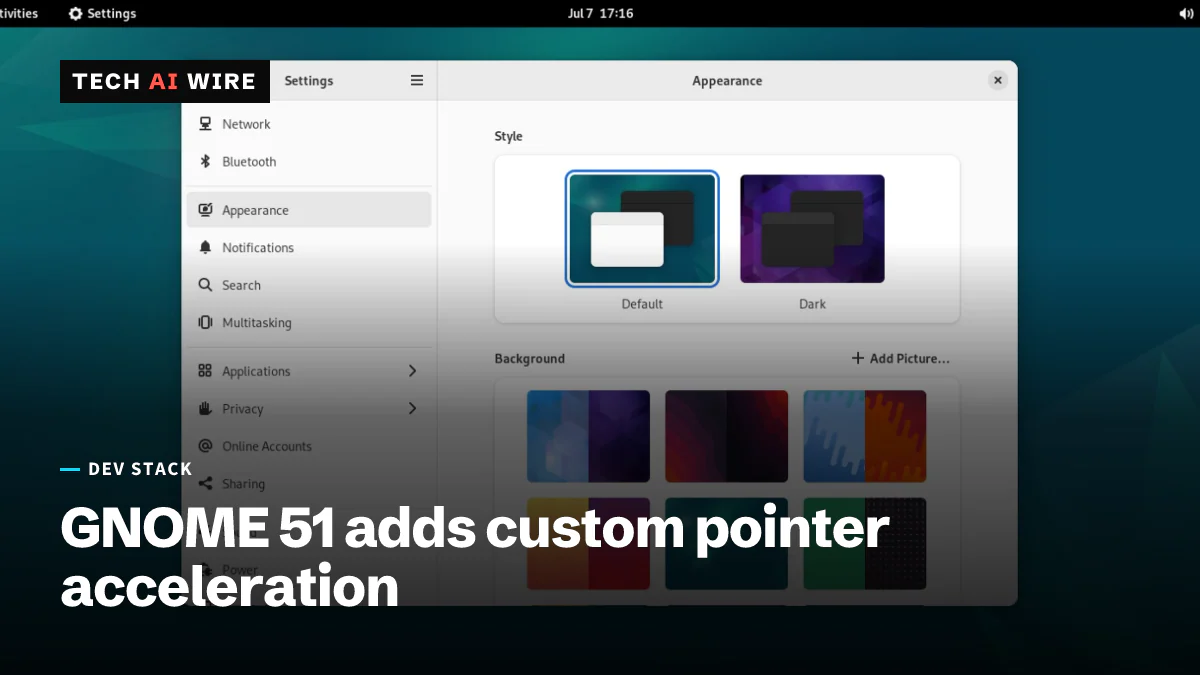Open the Sharing settings panel
1200x675 pixels.
[x=309, y=484]
